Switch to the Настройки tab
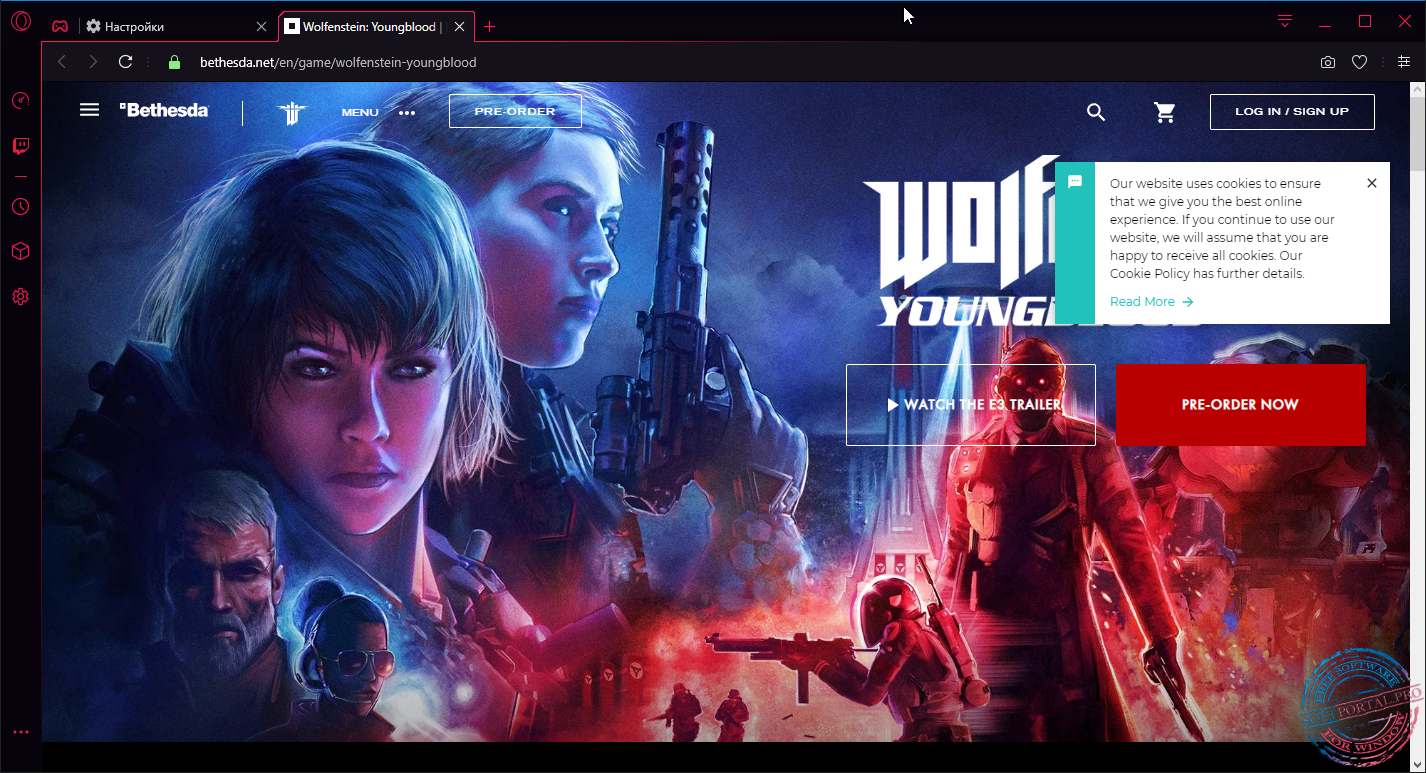 click(176, 27)
